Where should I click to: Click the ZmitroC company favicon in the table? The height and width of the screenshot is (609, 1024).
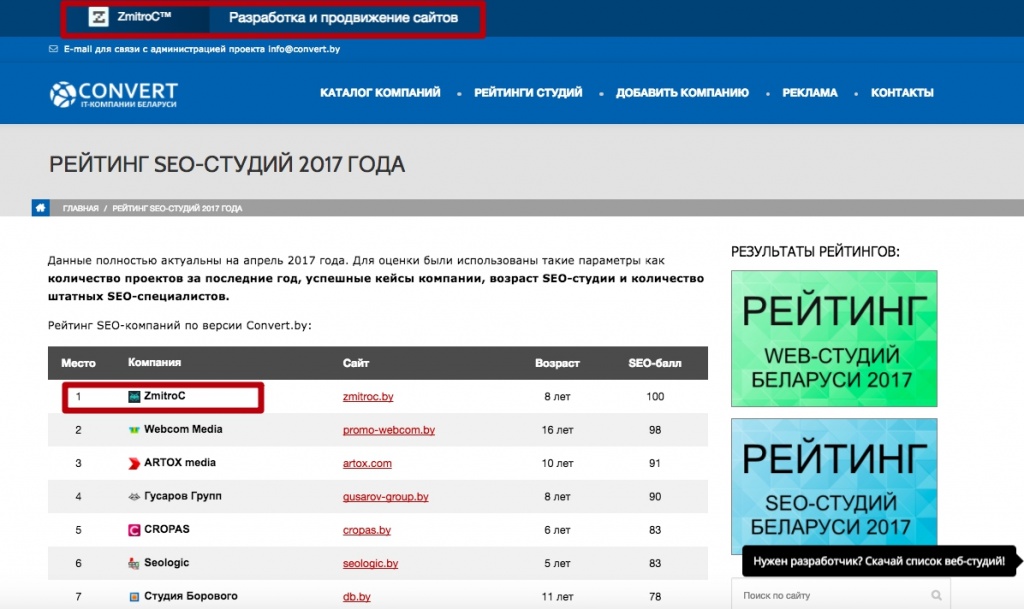(x=134, y=396)
